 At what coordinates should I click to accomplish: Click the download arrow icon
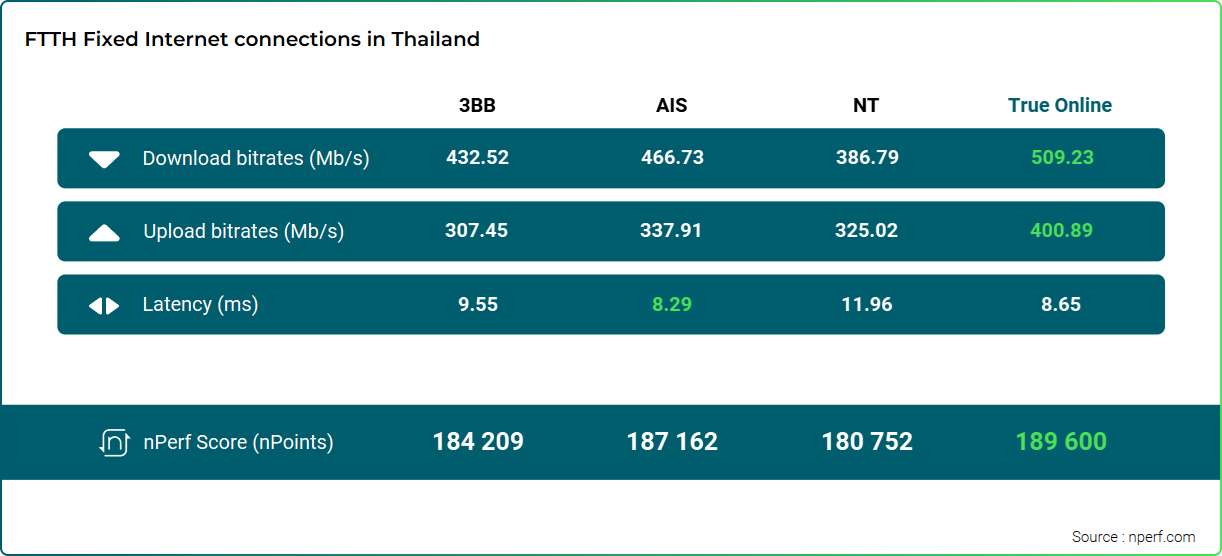(104, 160)
